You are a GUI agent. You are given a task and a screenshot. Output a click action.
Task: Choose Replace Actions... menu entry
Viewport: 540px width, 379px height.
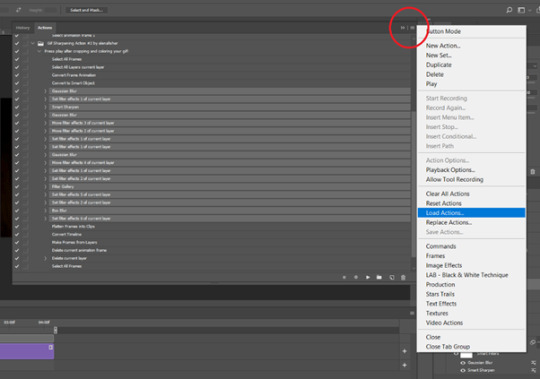click(471, 222)
